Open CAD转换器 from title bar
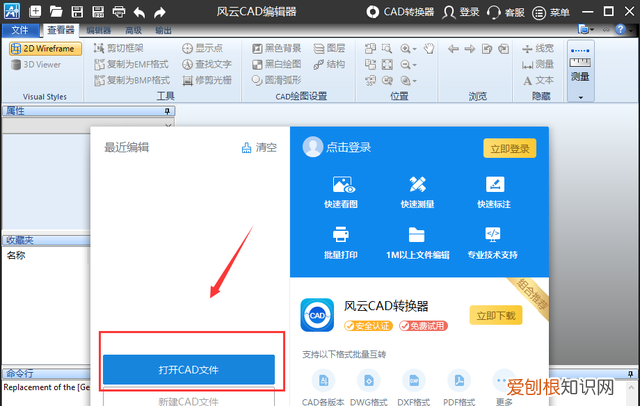 400,12
